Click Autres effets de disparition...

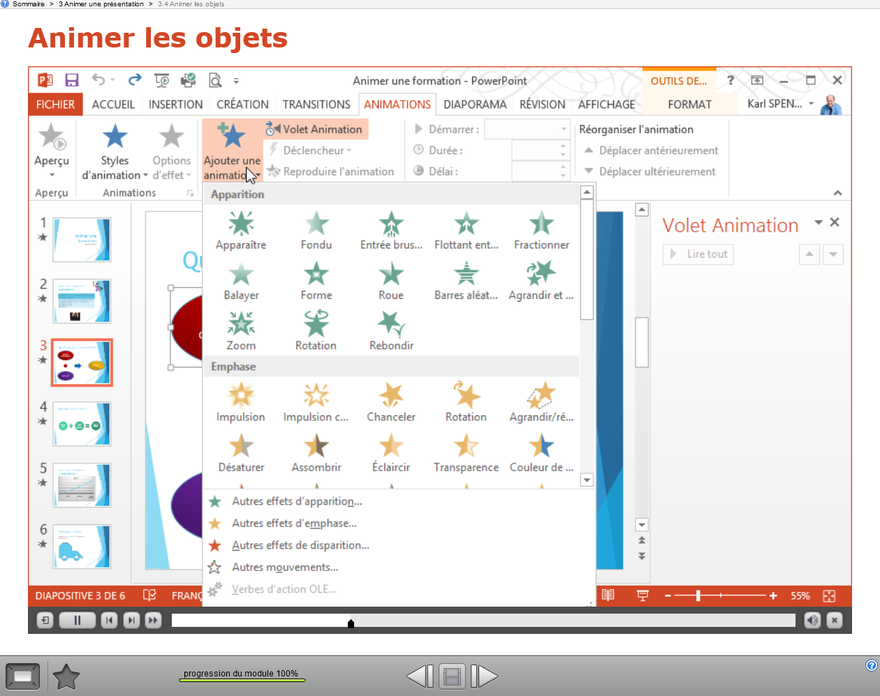pyautogui.click(x=300, y=545)
